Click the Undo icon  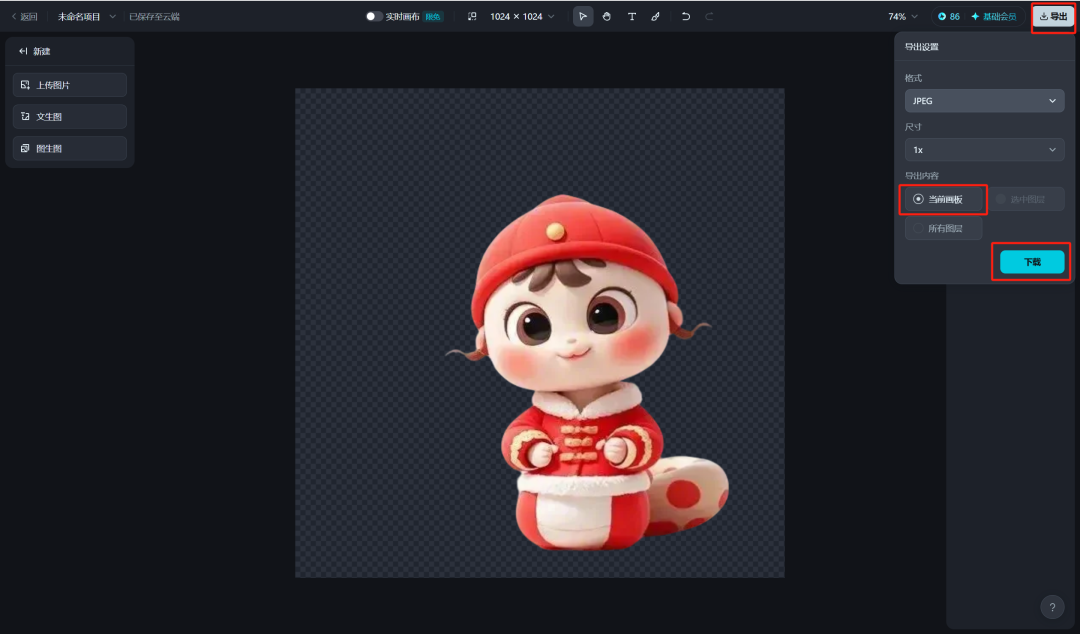(x=685, y=16)
